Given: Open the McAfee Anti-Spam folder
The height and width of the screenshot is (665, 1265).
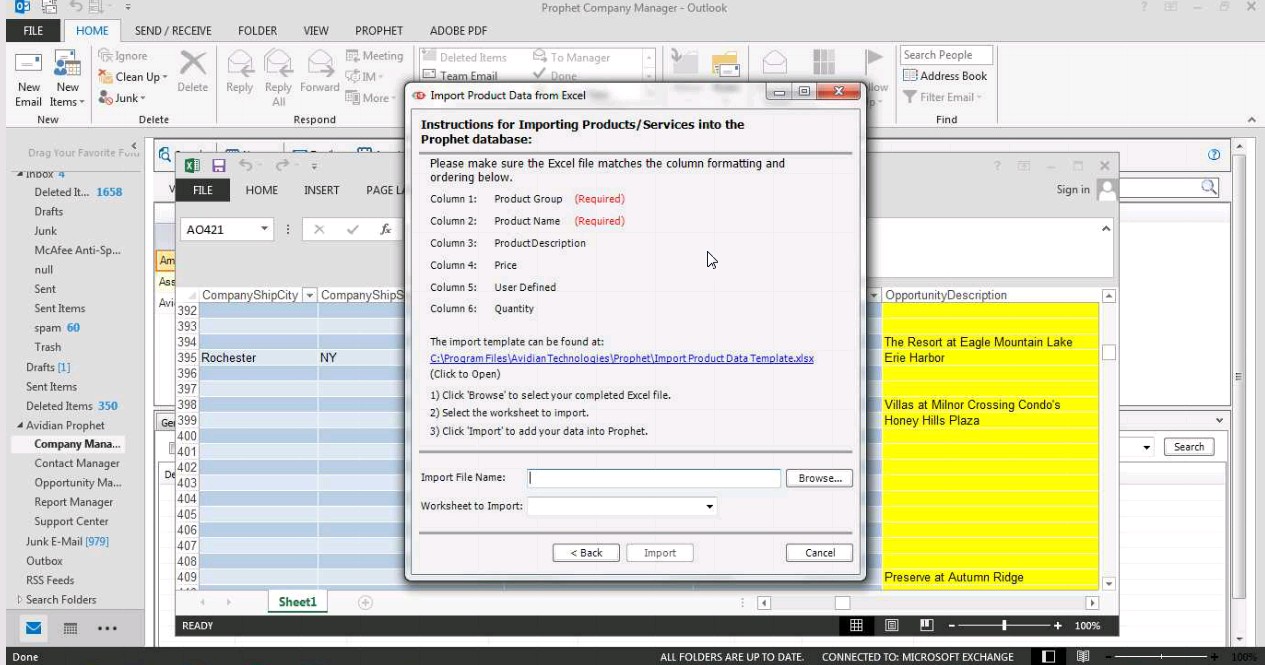Looking at the screenshot, I should tap(77, 250).
